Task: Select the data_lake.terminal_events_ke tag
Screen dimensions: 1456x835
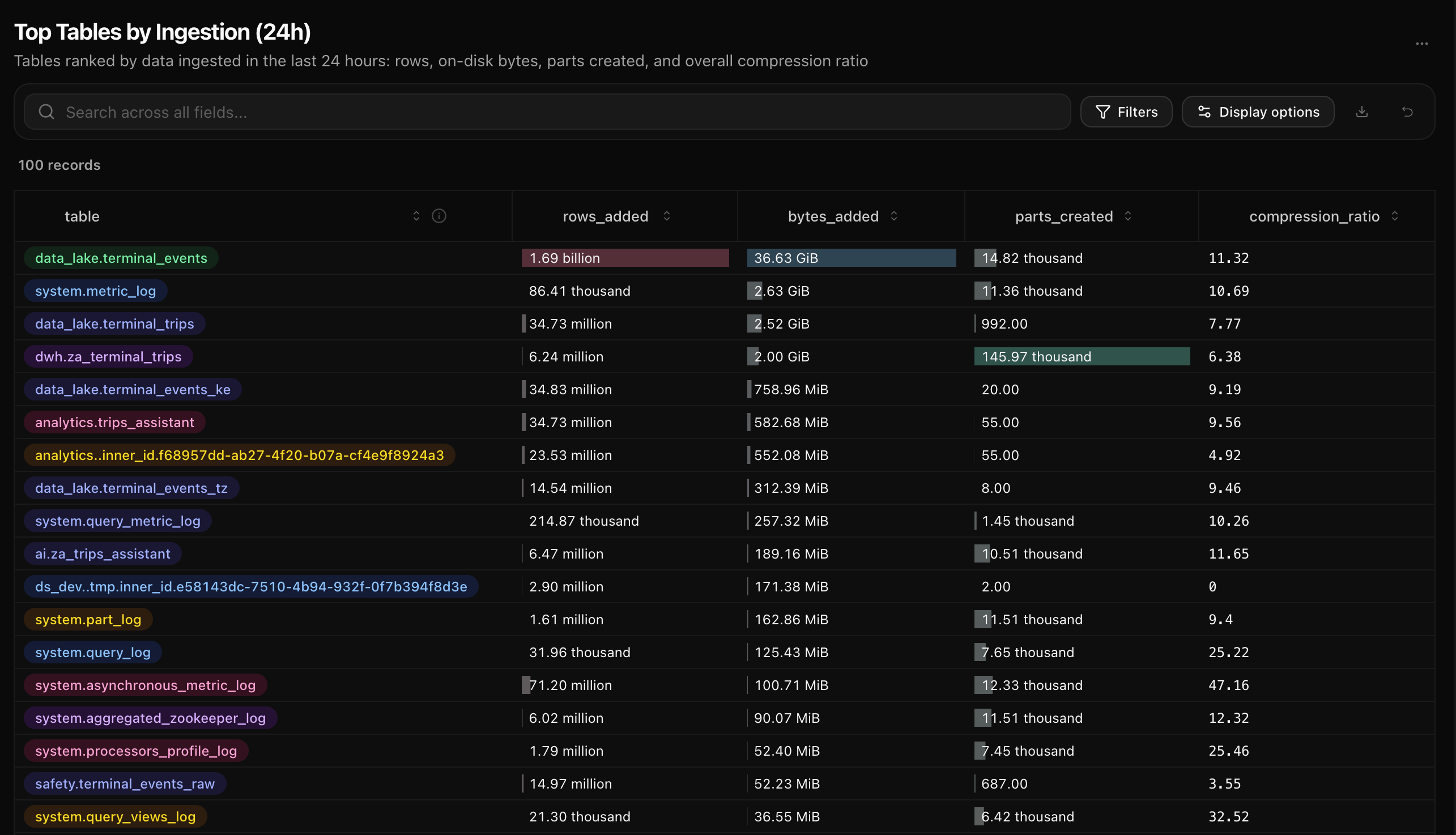Action: tap(133, 389)
